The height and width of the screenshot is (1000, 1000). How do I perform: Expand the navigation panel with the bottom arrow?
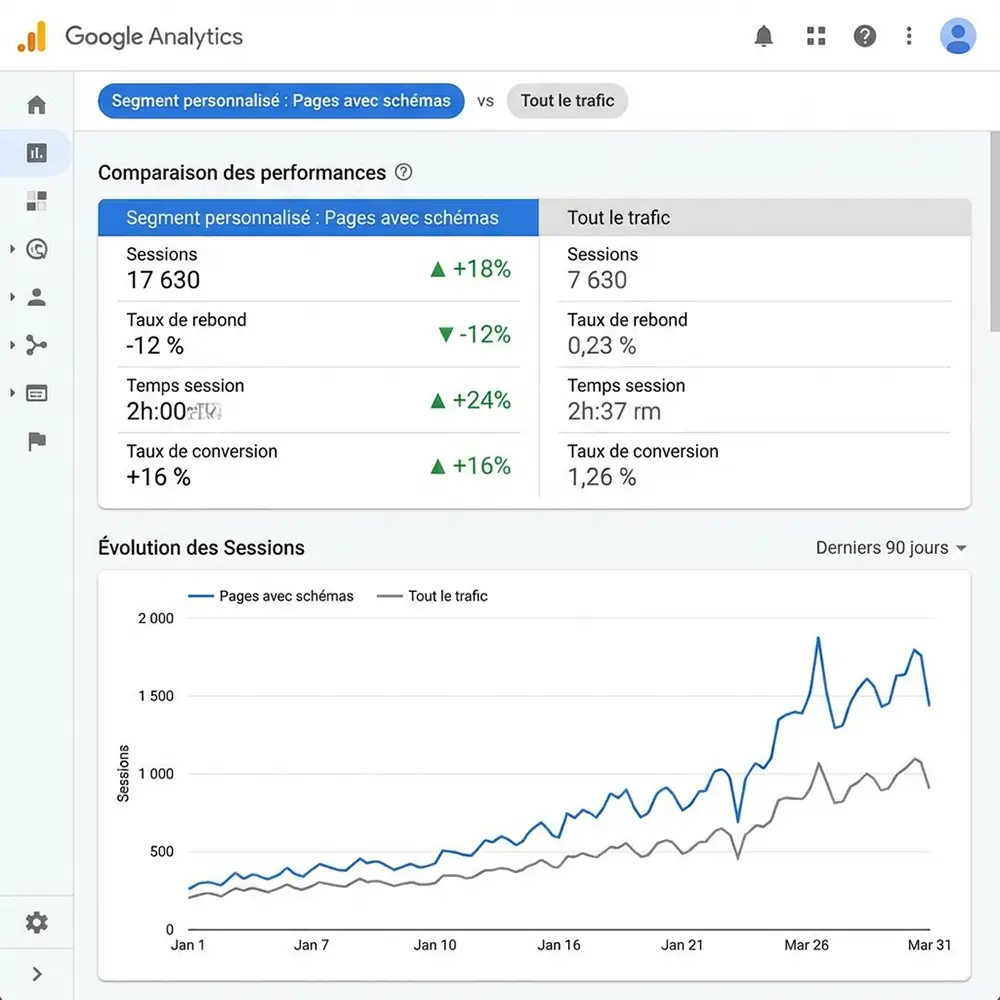click(36, 973)
